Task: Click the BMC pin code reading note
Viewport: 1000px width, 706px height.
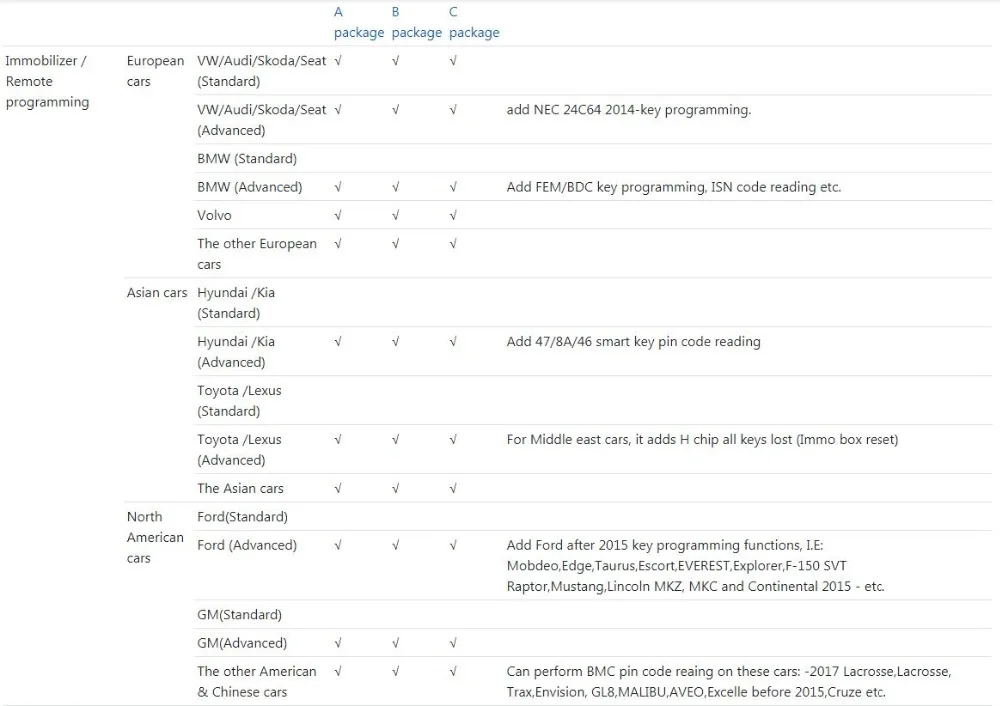Action: click(729, 682)
